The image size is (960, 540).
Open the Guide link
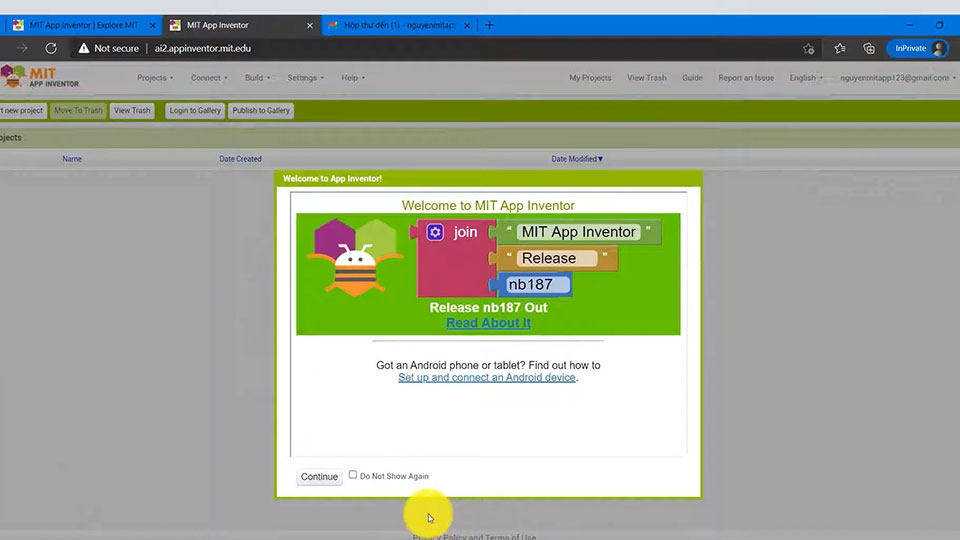(692, 78)
